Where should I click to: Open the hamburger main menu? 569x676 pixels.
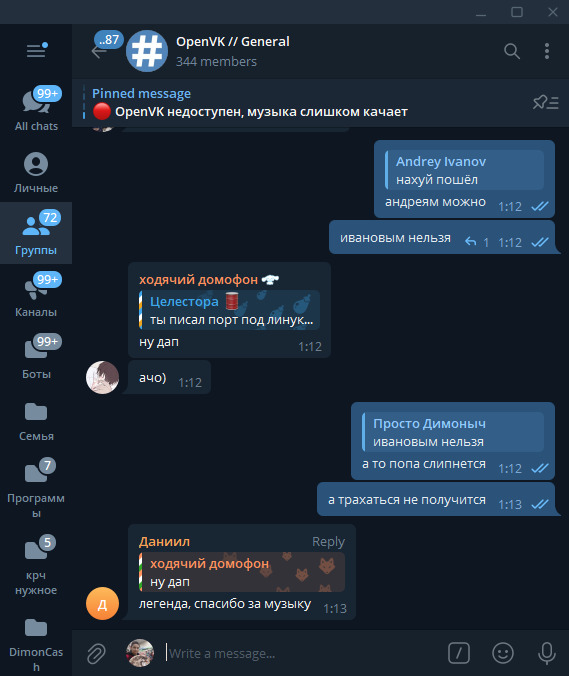36,50
